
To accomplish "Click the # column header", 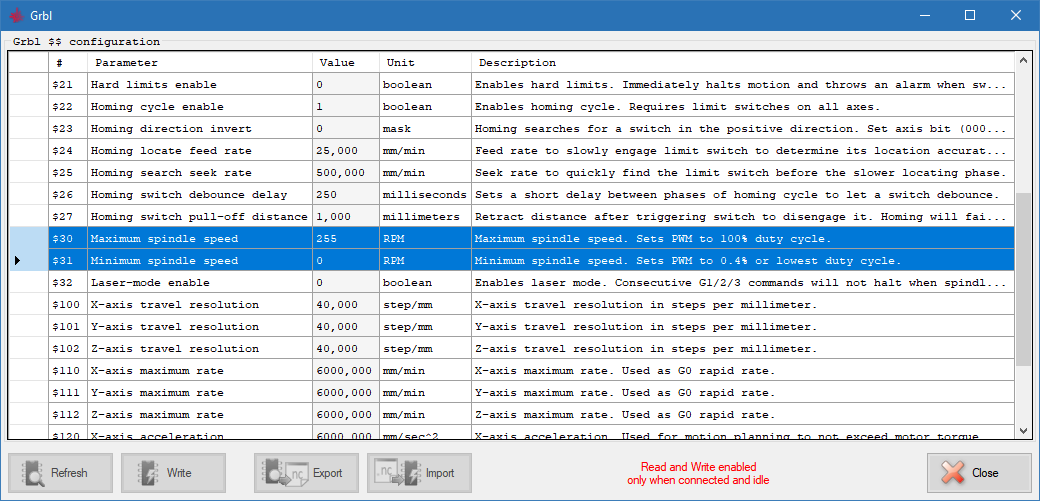I will 68,63.
